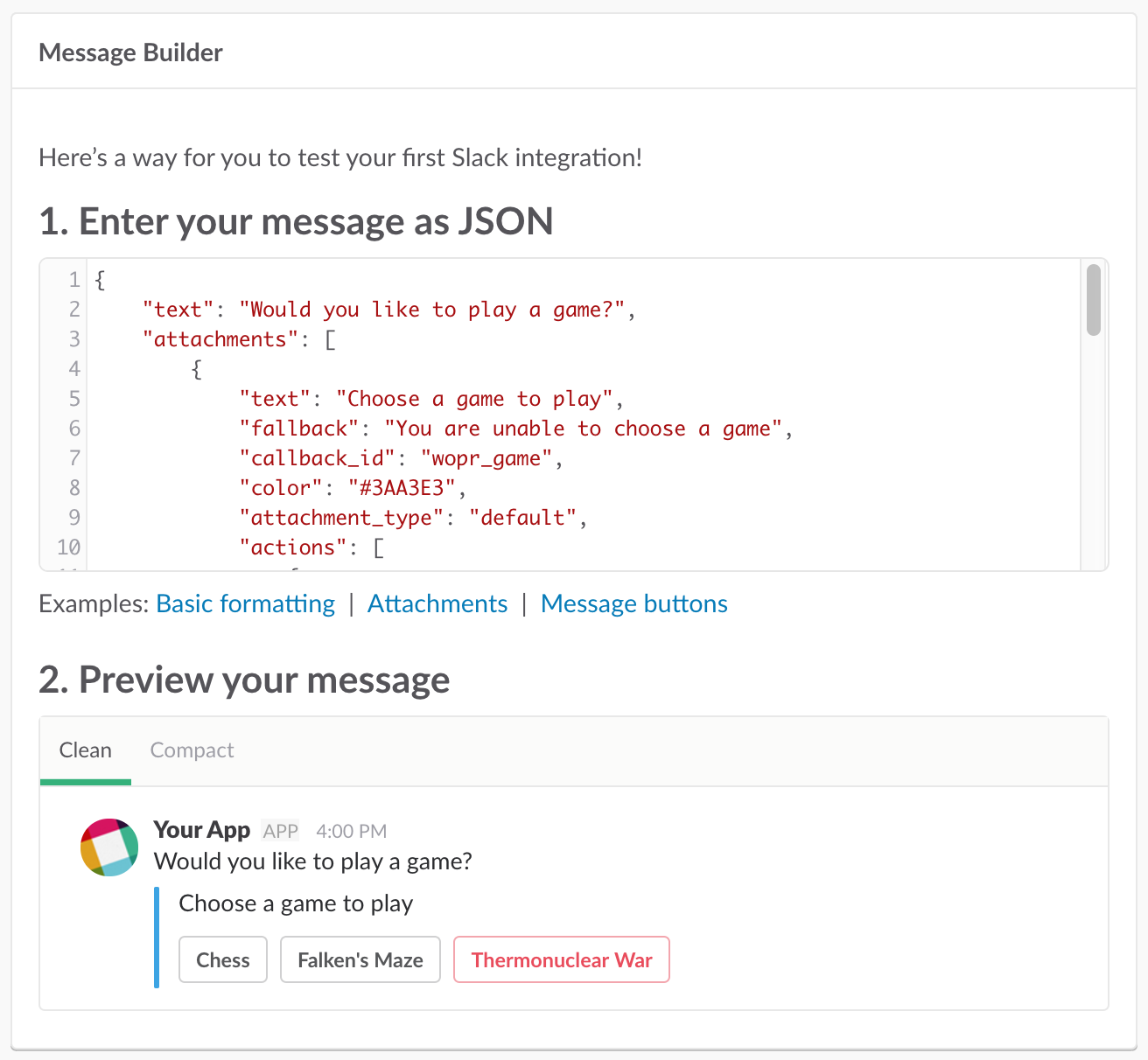Open the Basic formatting example
Viewport: 1148px width, 1060px height.
tap(245, 603)
